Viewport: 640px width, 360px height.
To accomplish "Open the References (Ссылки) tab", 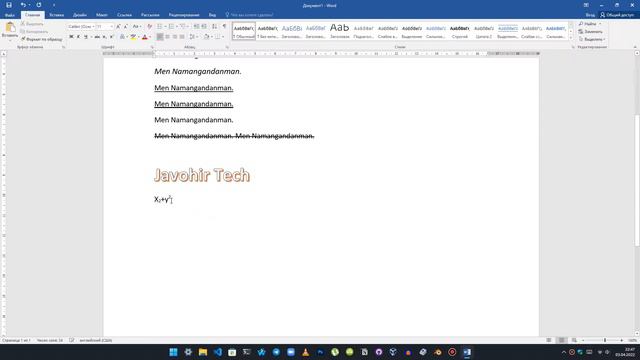I will point(124,15).
